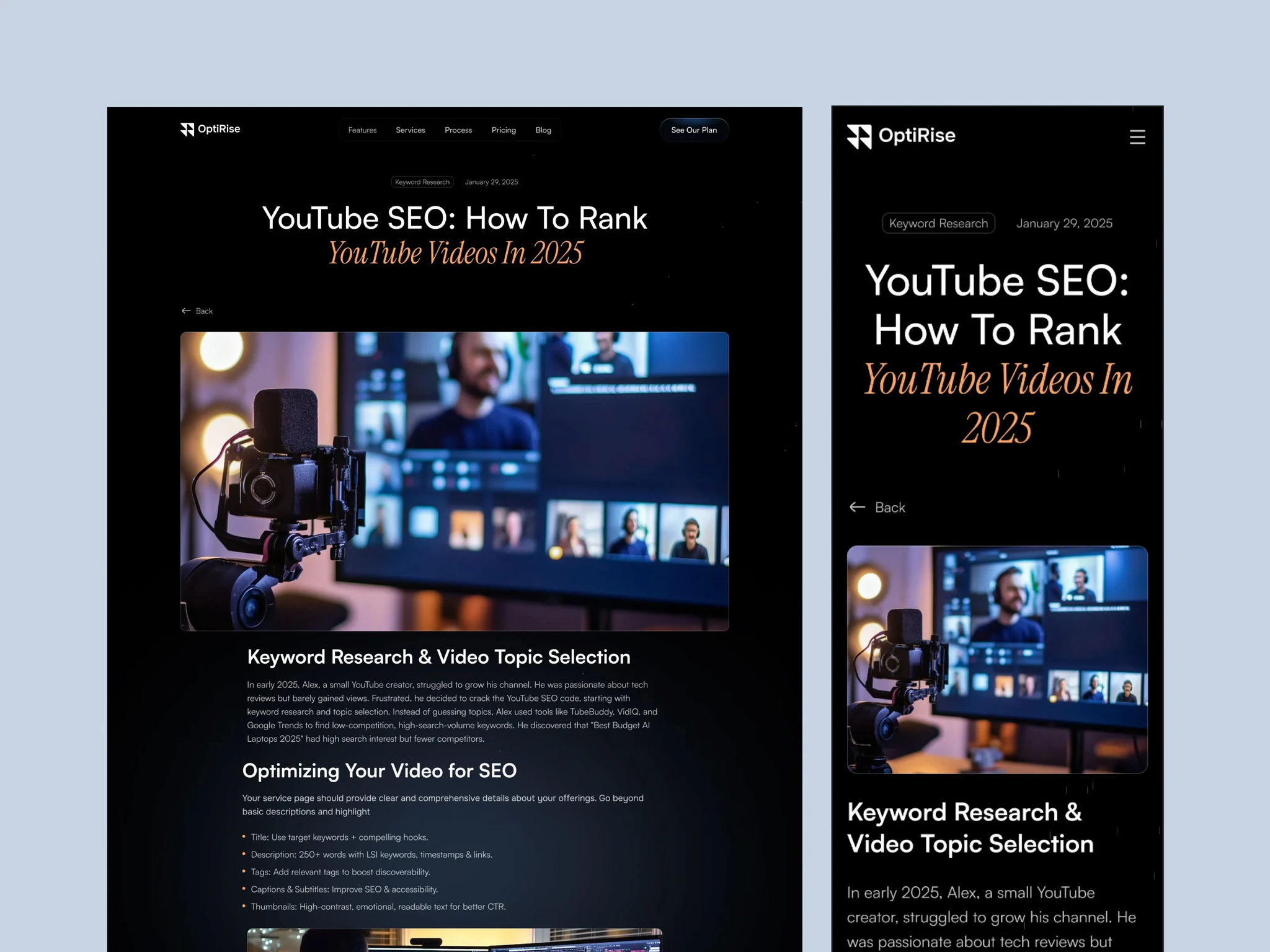This screenshot has width=1270, height=952.
Task: Click the January 29, 2025 date label
Action: (x=491, y=182)
